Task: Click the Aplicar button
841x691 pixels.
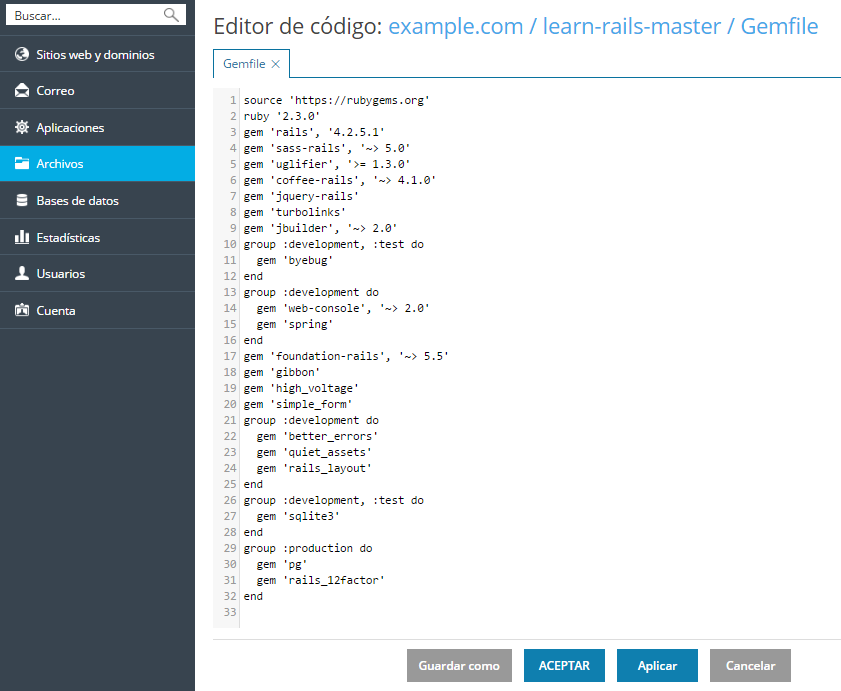Action: pyautogui.click(x=657, y=665)
